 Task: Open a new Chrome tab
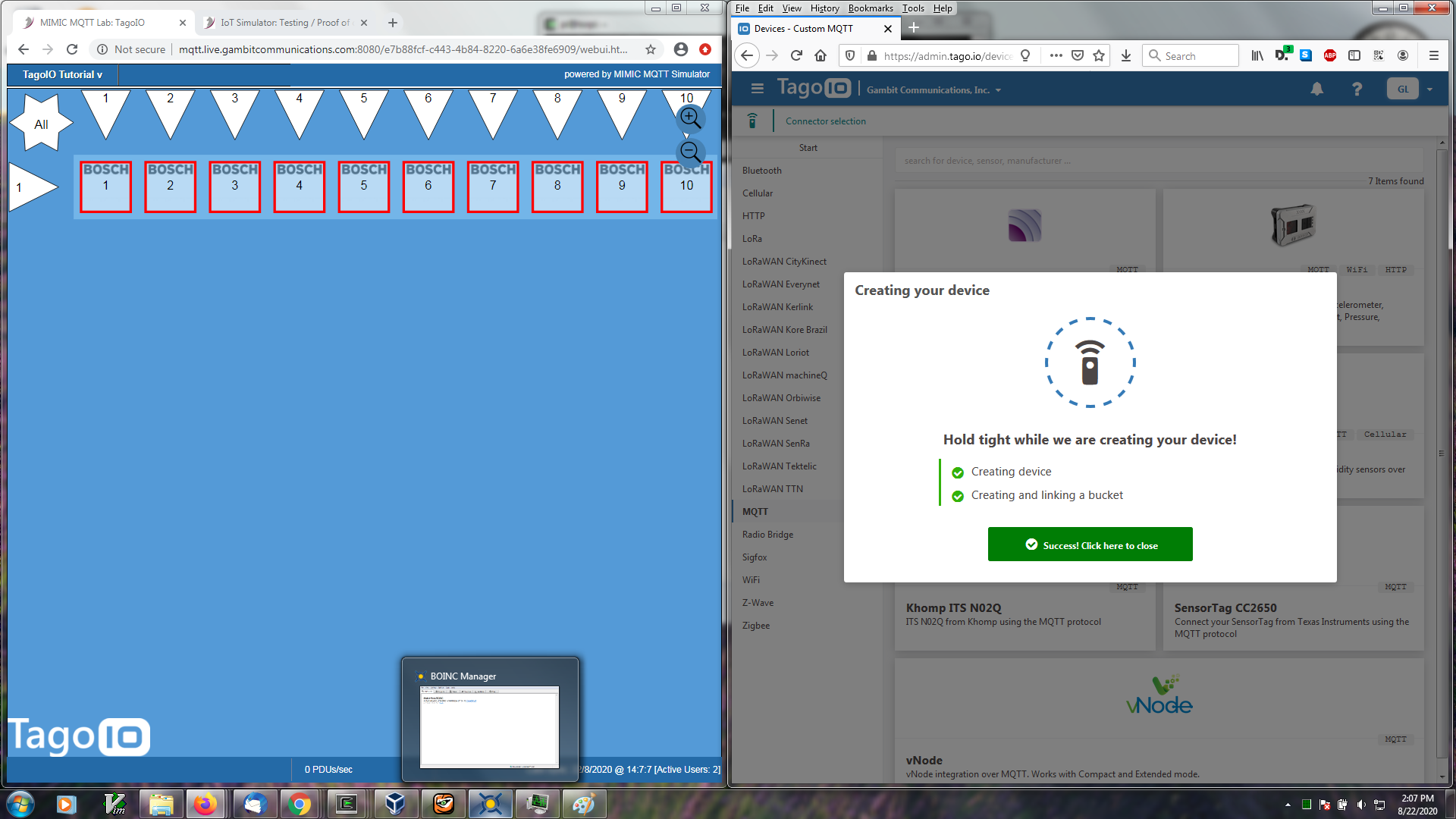click(393, 23)
